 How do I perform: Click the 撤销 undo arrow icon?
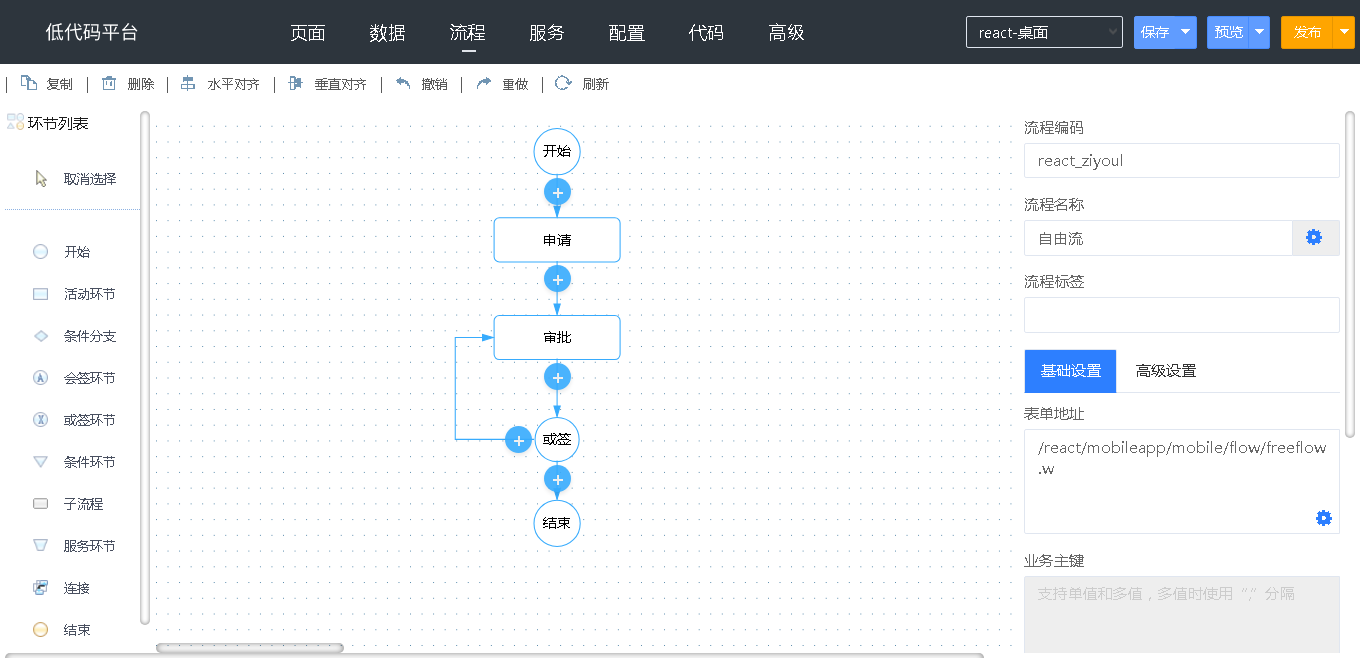point(403,83)
